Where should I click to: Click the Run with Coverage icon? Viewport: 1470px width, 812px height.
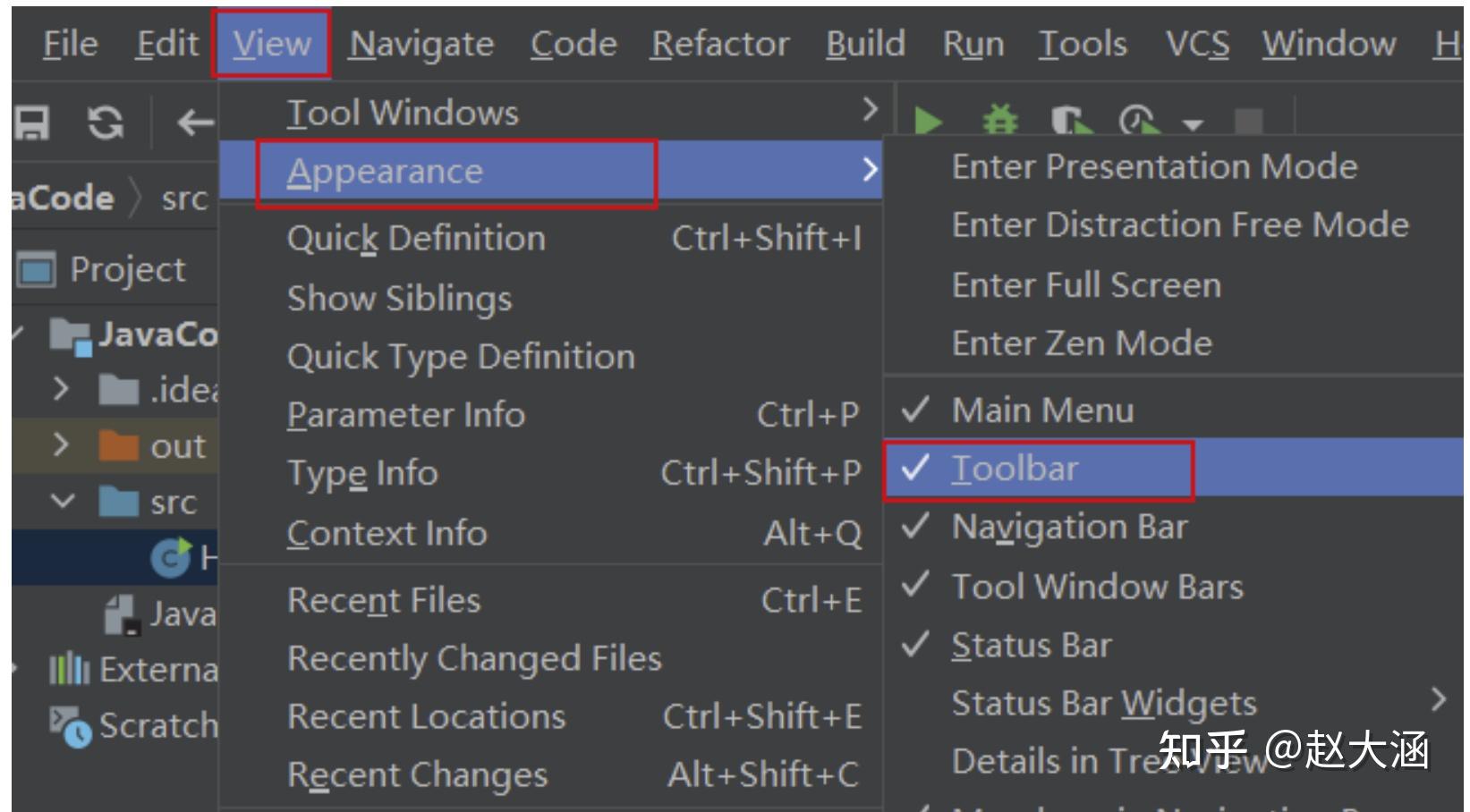click(x=1070, y=120)
